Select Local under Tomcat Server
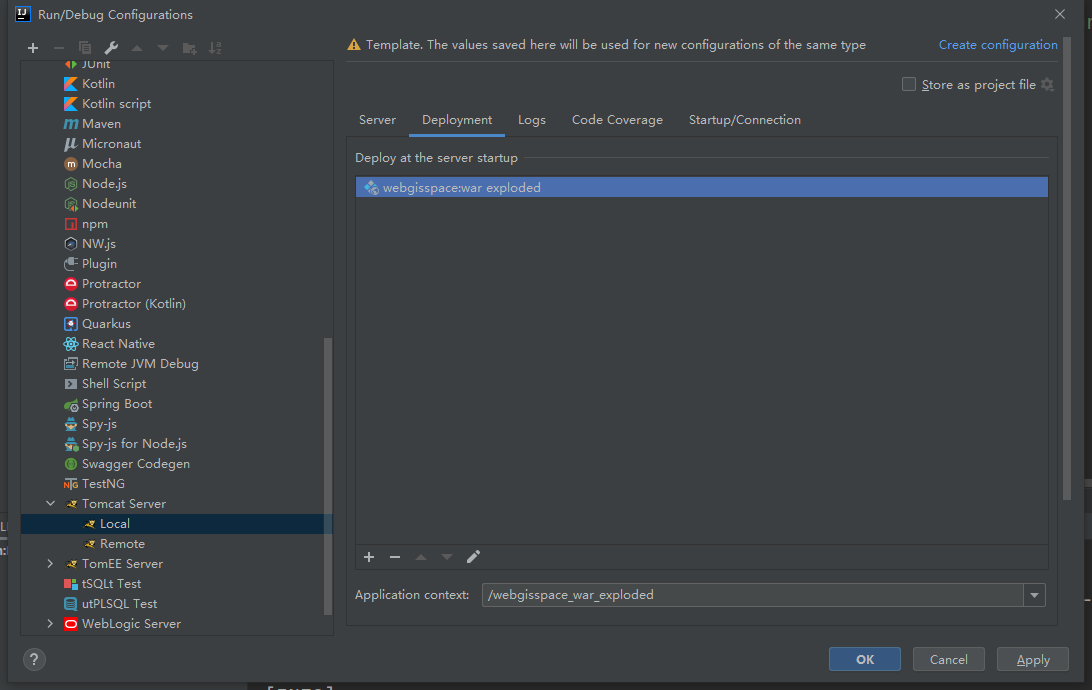The width and height of the screenshot is (1092, 690). point(114,524)
